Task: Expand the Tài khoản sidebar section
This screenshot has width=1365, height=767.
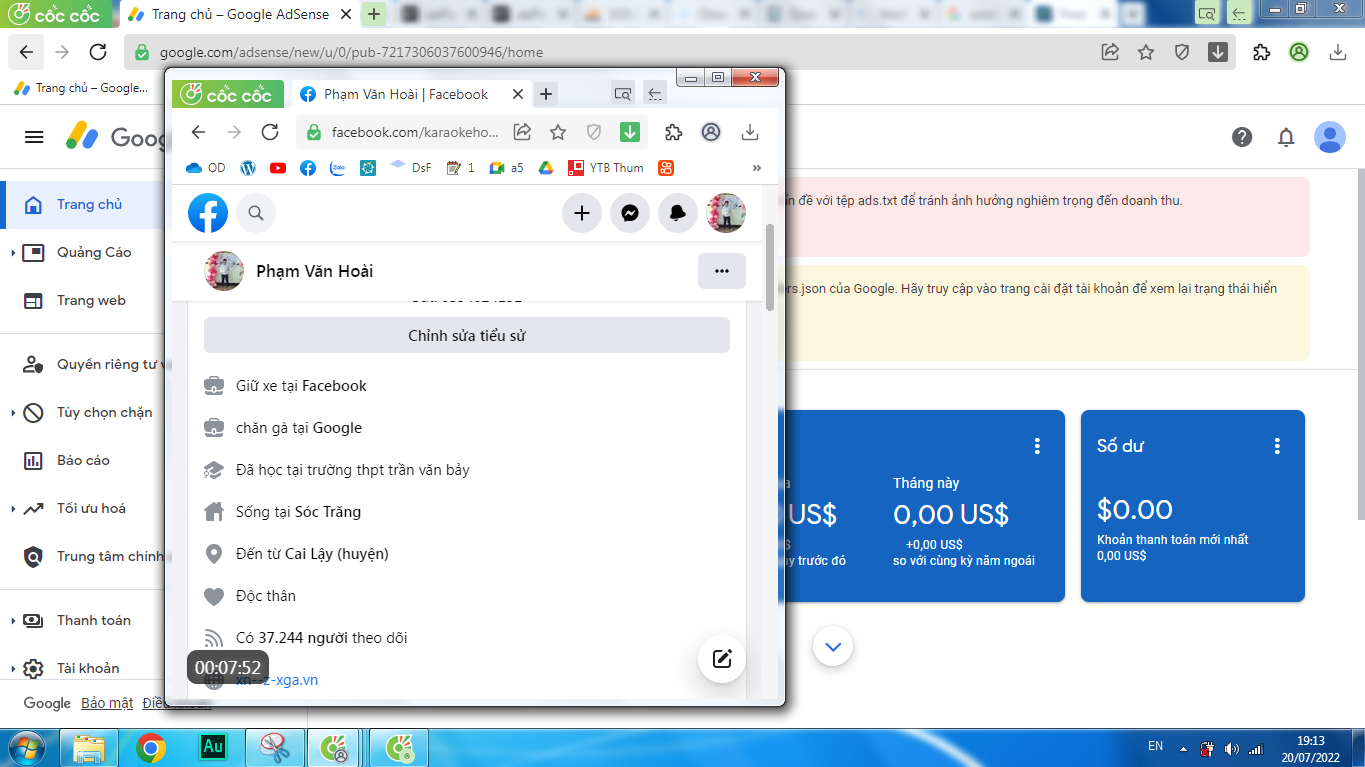Action: (13, 669)
